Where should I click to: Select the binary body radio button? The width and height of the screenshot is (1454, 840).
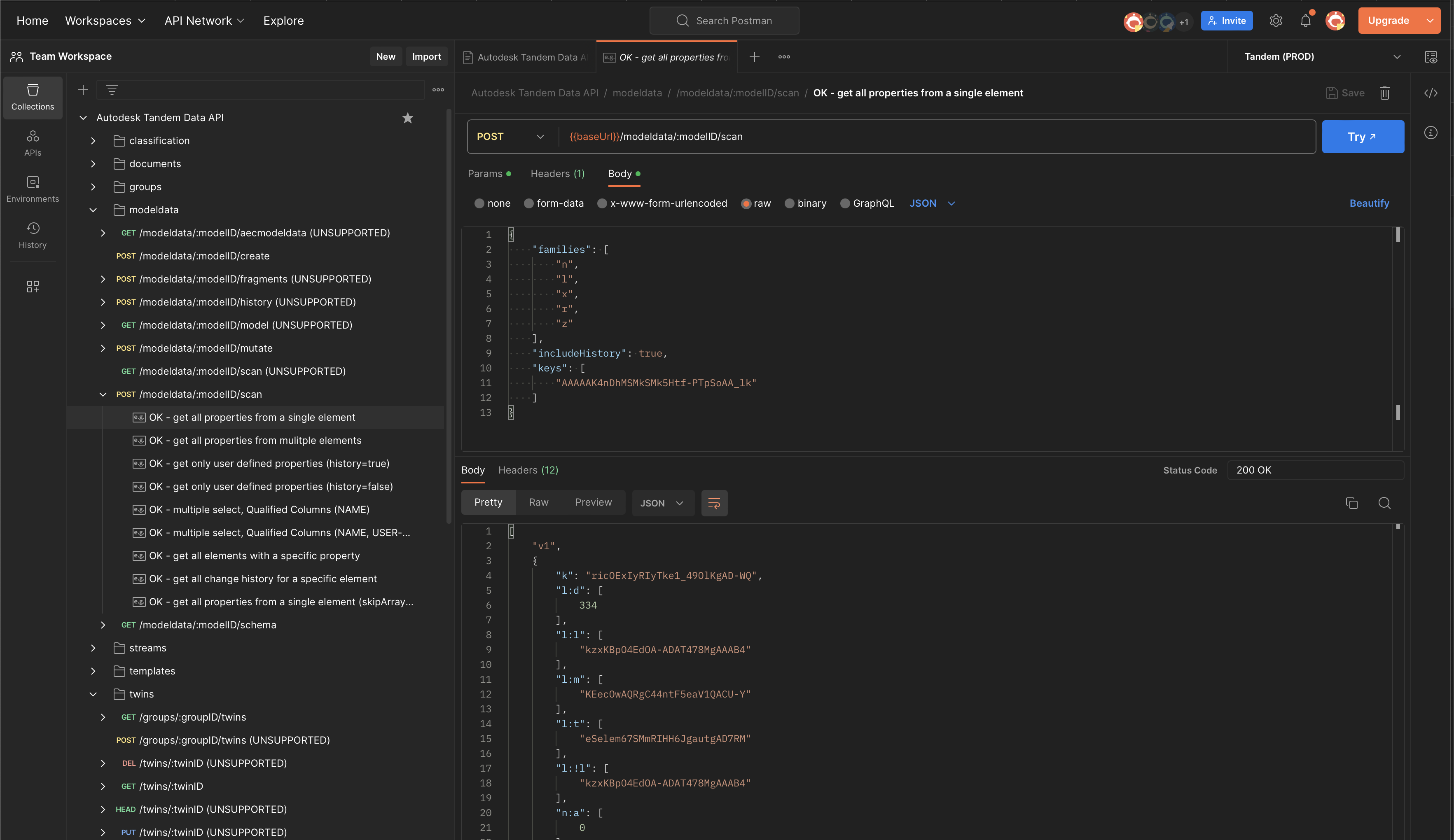coord(789,203)
